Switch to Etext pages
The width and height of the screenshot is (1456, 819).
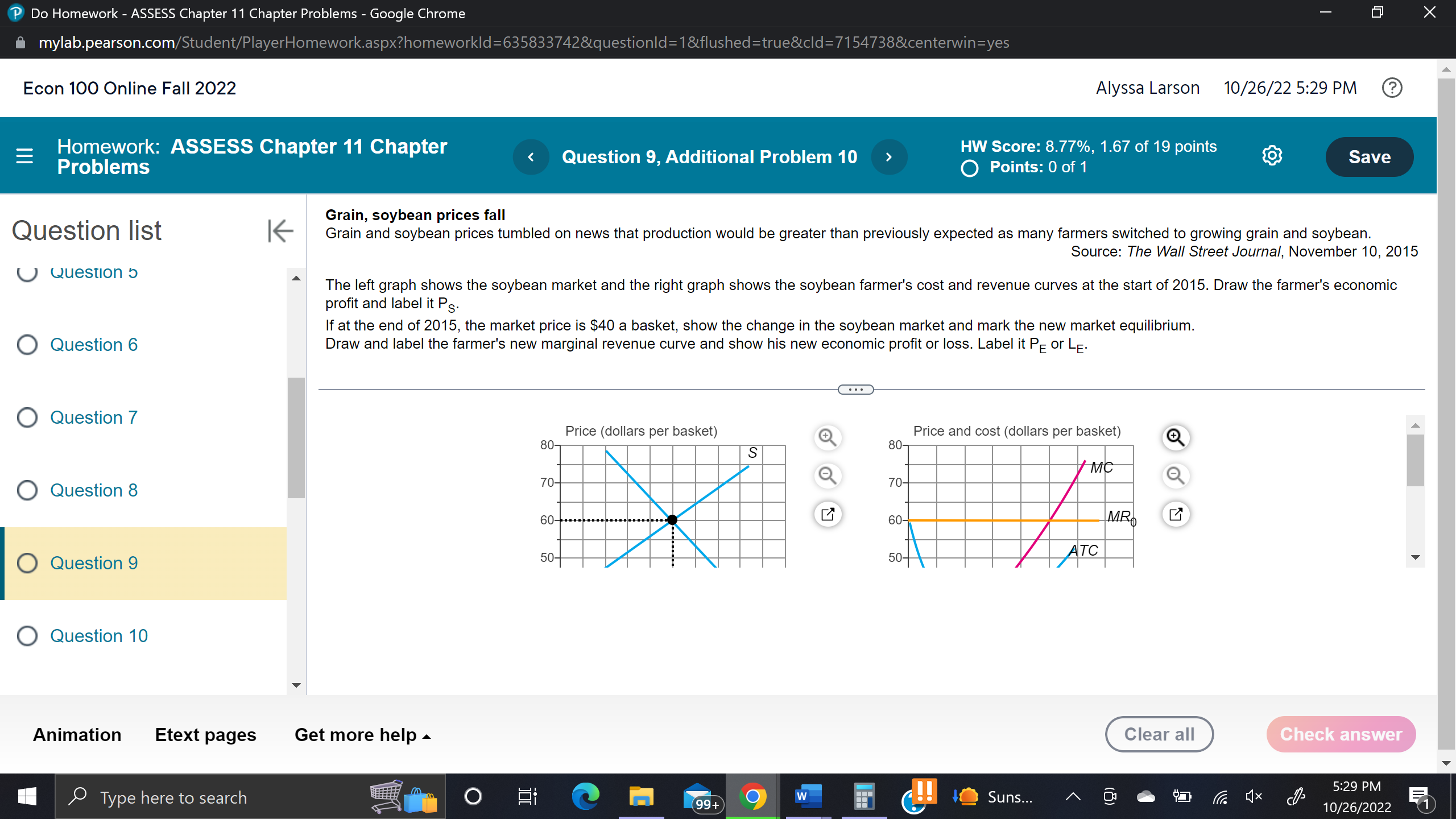click(205, 734)
